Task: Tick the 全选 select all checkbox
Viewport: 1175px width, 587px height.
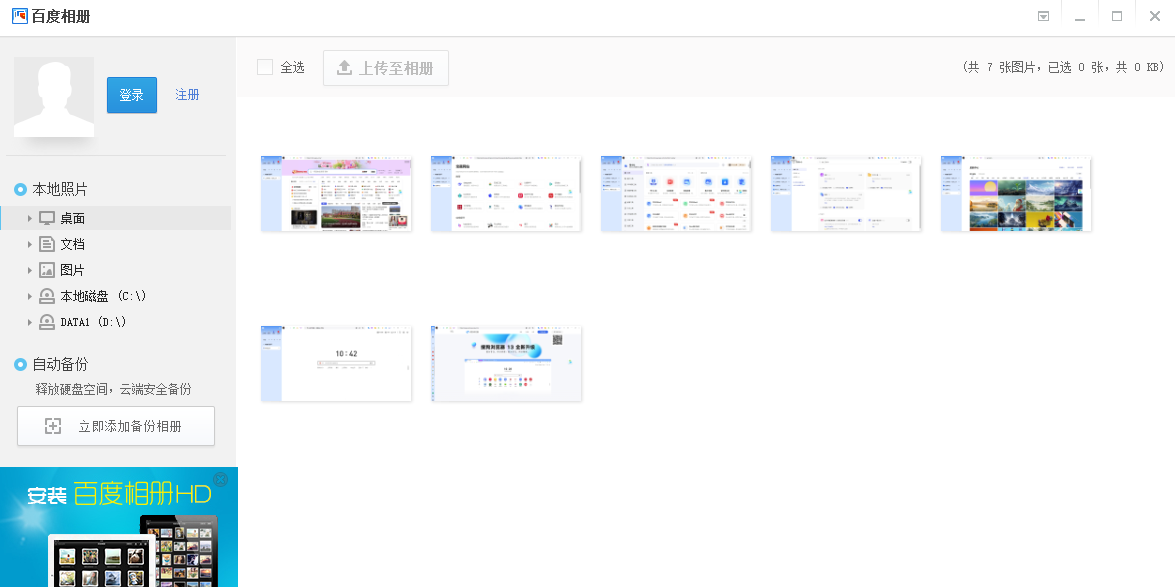Action: point(265,67)
